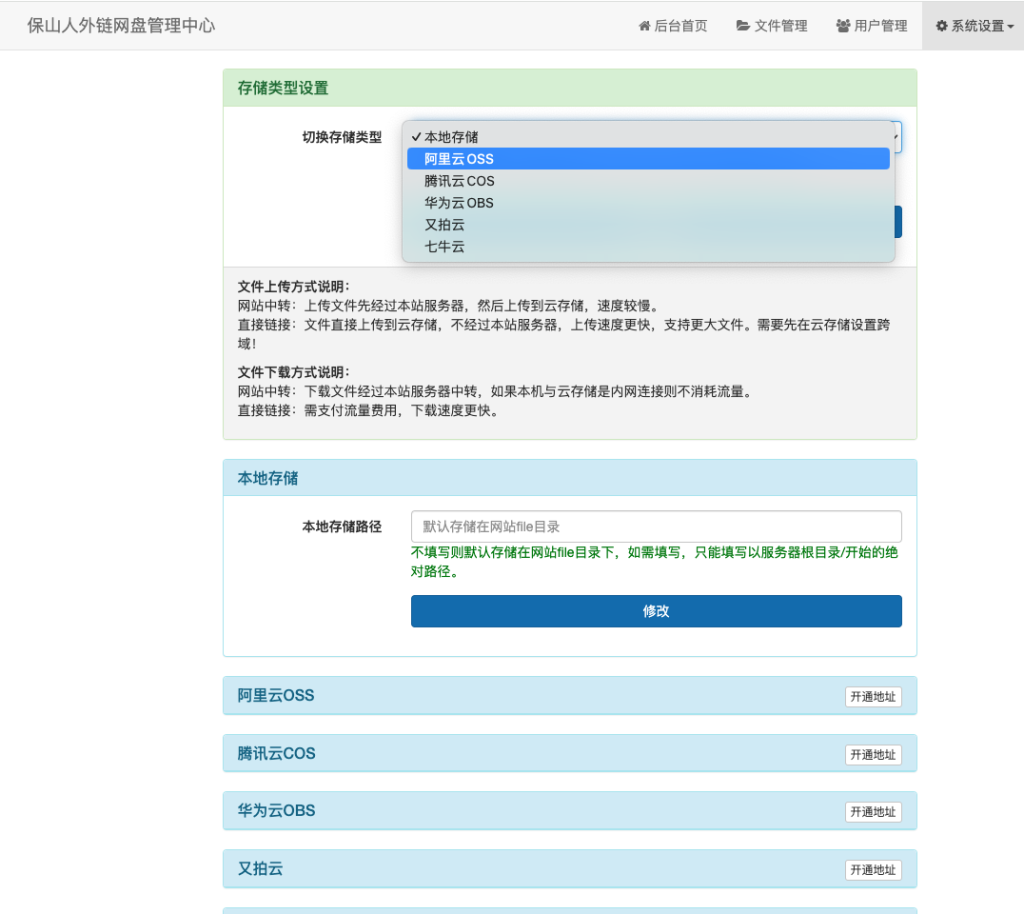The image size is (1024, 914).
Task: Click the users icon beside 用户管理
Action: coord(843,26)
